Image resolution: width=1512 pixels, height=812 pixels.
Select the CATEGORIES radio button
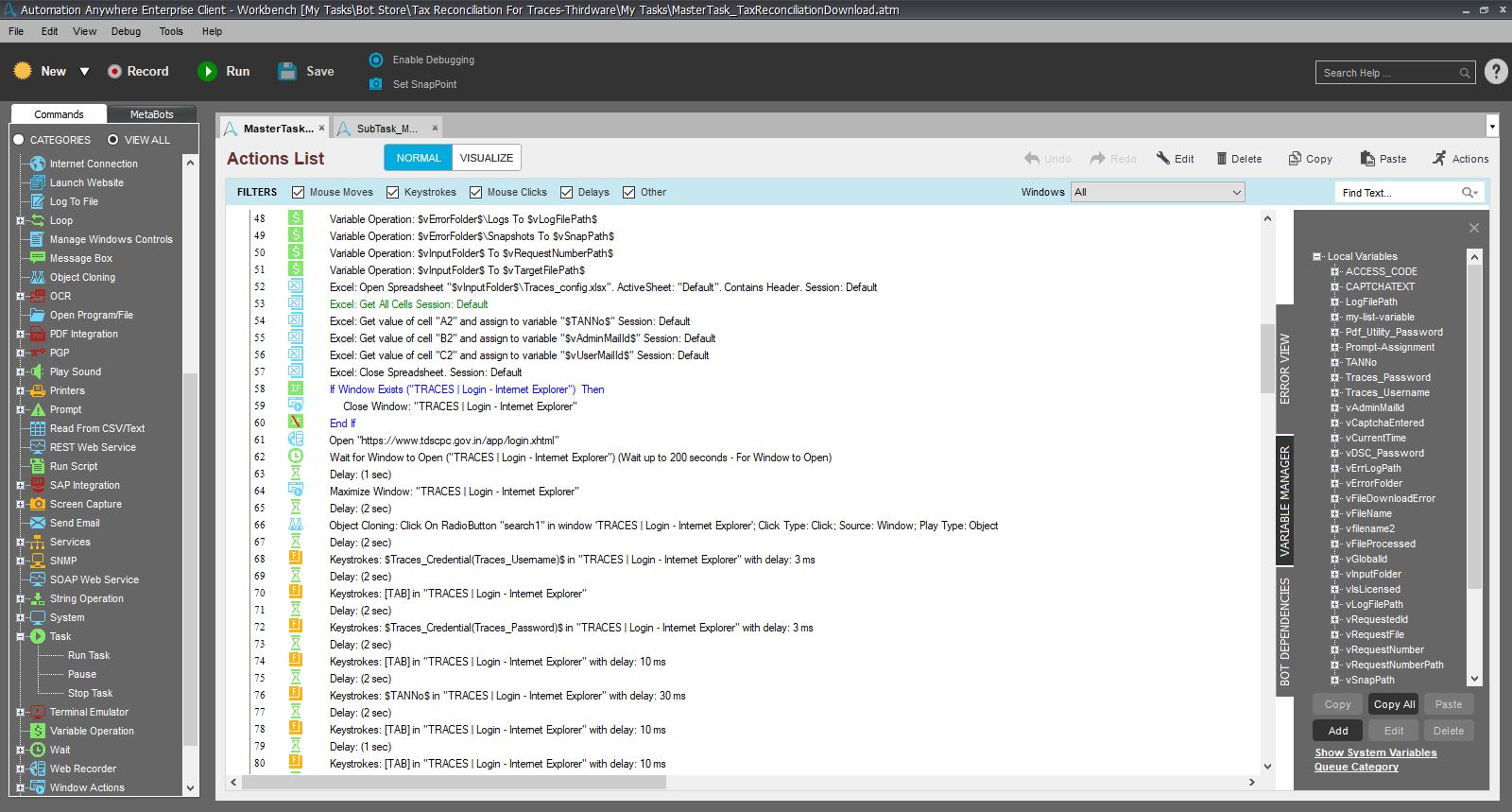tap(18, 140)
